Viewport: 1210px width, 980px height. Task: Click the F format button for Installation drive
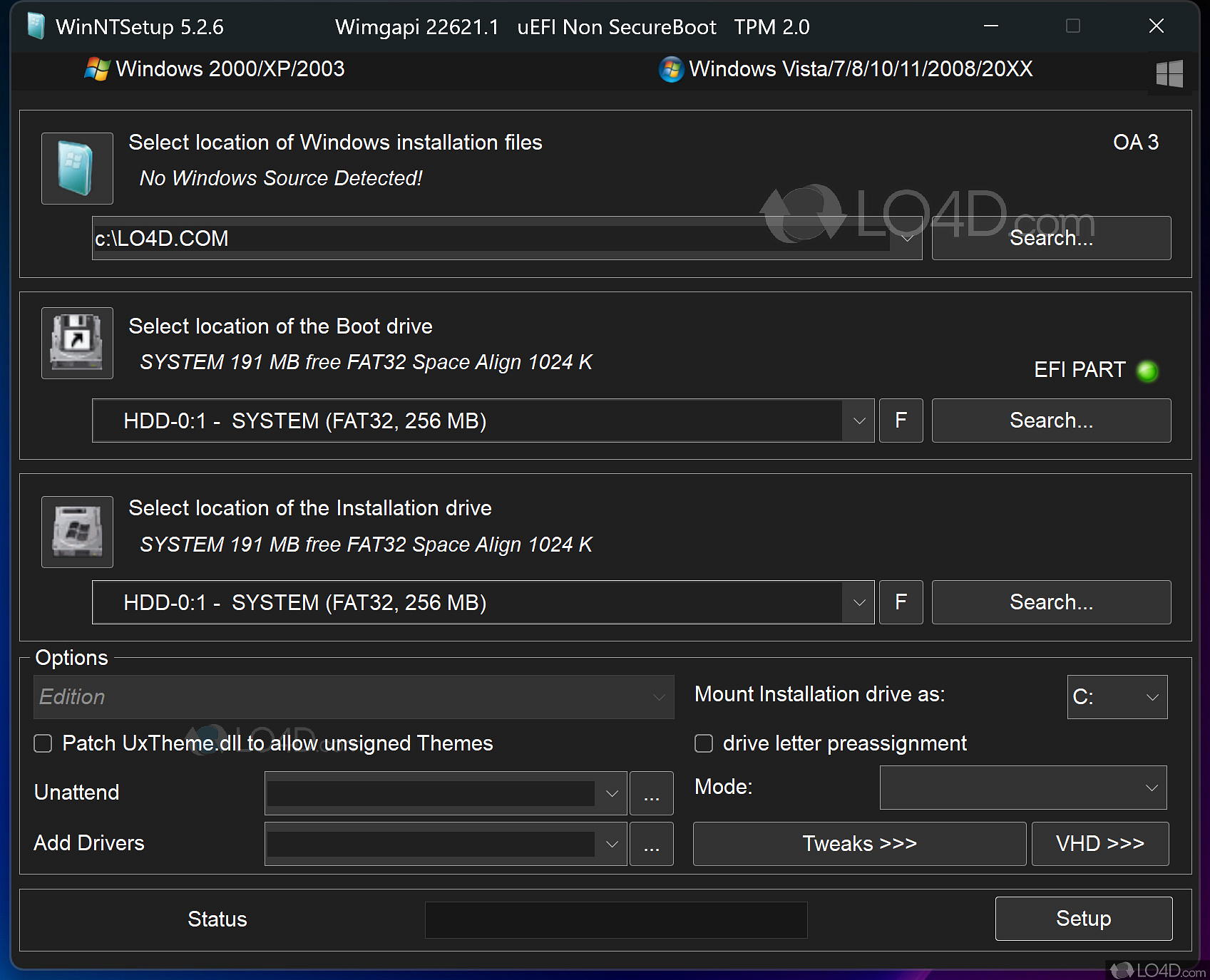(901, 602)
